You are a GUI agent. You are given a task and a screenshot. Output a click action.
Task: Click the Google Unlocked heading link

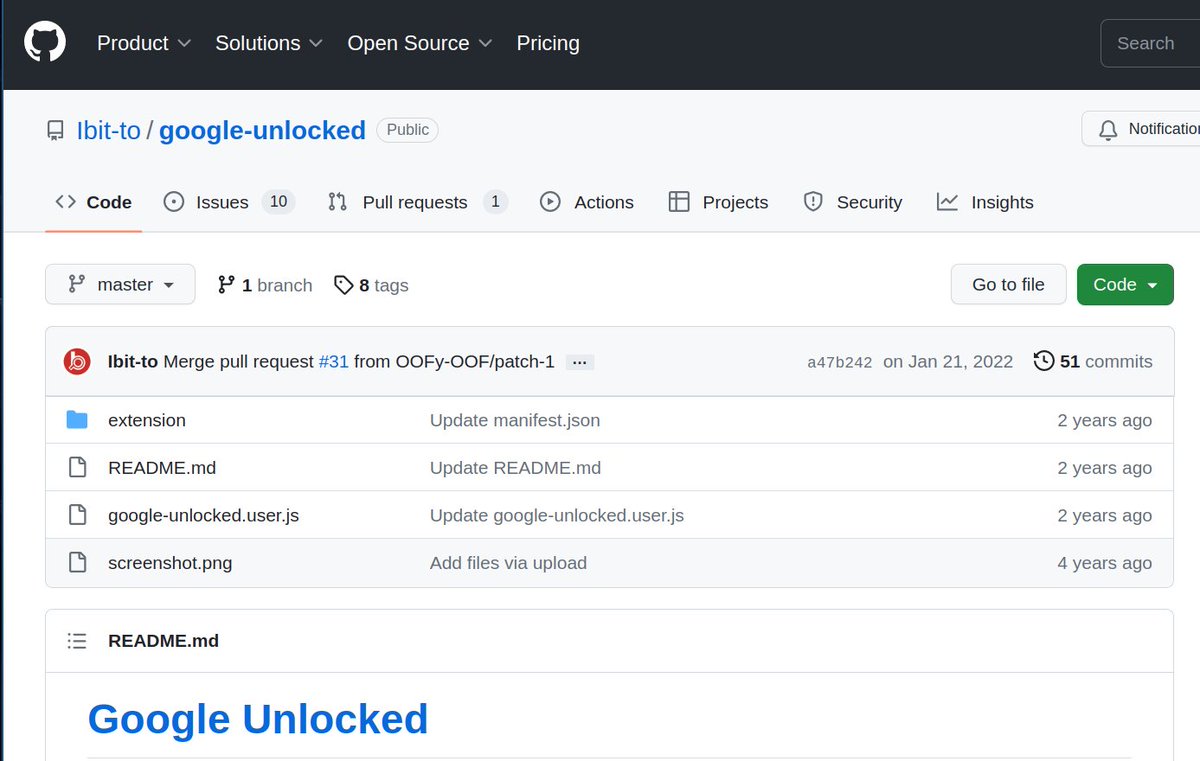click(258, 719)
